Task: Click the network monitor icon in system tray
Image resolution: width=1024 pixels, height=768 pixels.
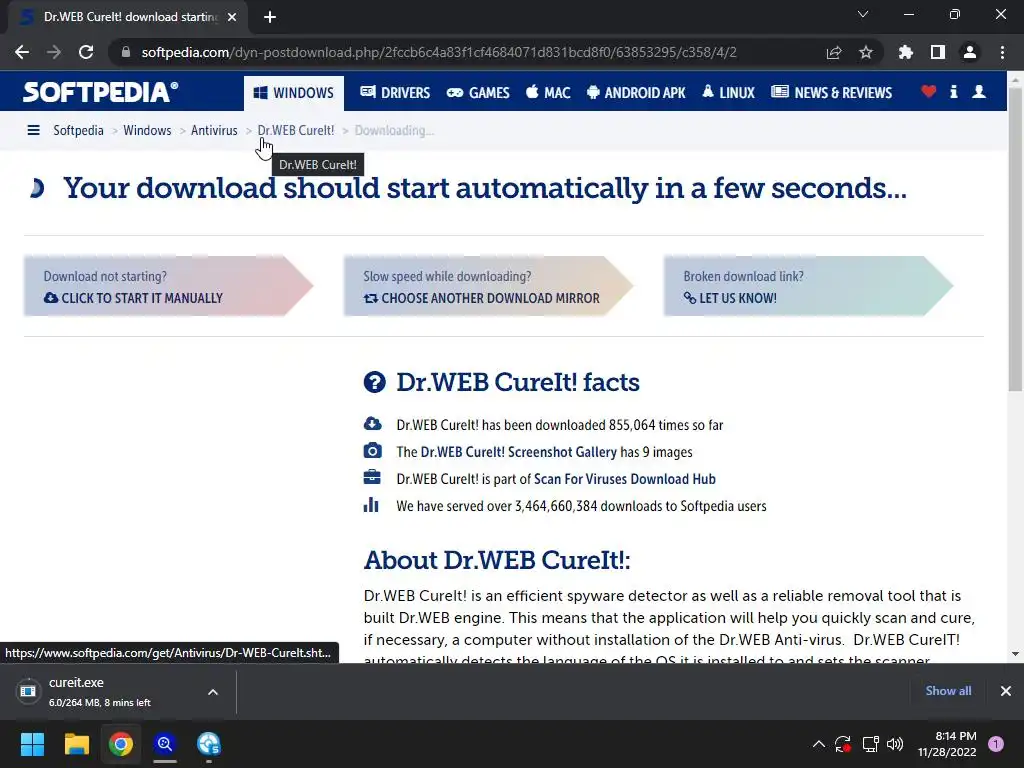Action: [870, 744]
